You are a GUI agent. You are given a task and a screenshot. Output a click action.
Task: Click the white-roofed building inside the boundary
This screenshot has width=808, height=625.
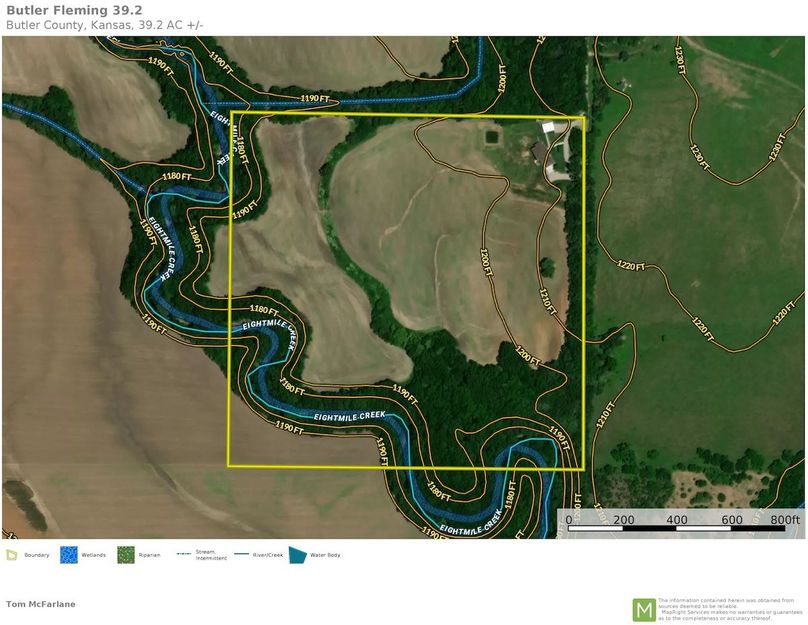[x=548, y=127]
